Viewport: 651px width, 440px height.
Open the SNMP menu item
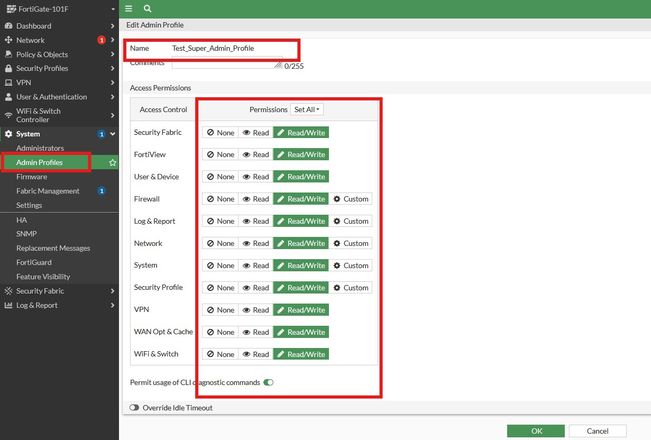(27, 234)
